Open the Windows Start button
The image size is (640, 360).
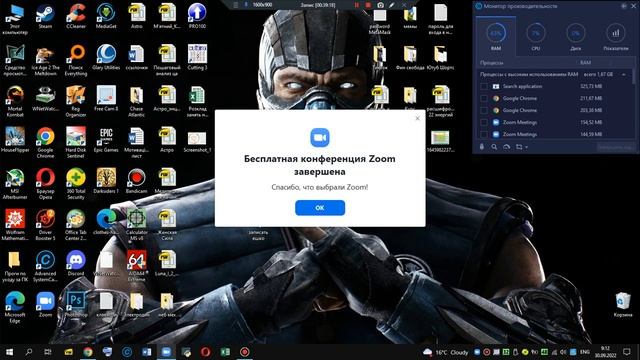click(x=9, y=351)
